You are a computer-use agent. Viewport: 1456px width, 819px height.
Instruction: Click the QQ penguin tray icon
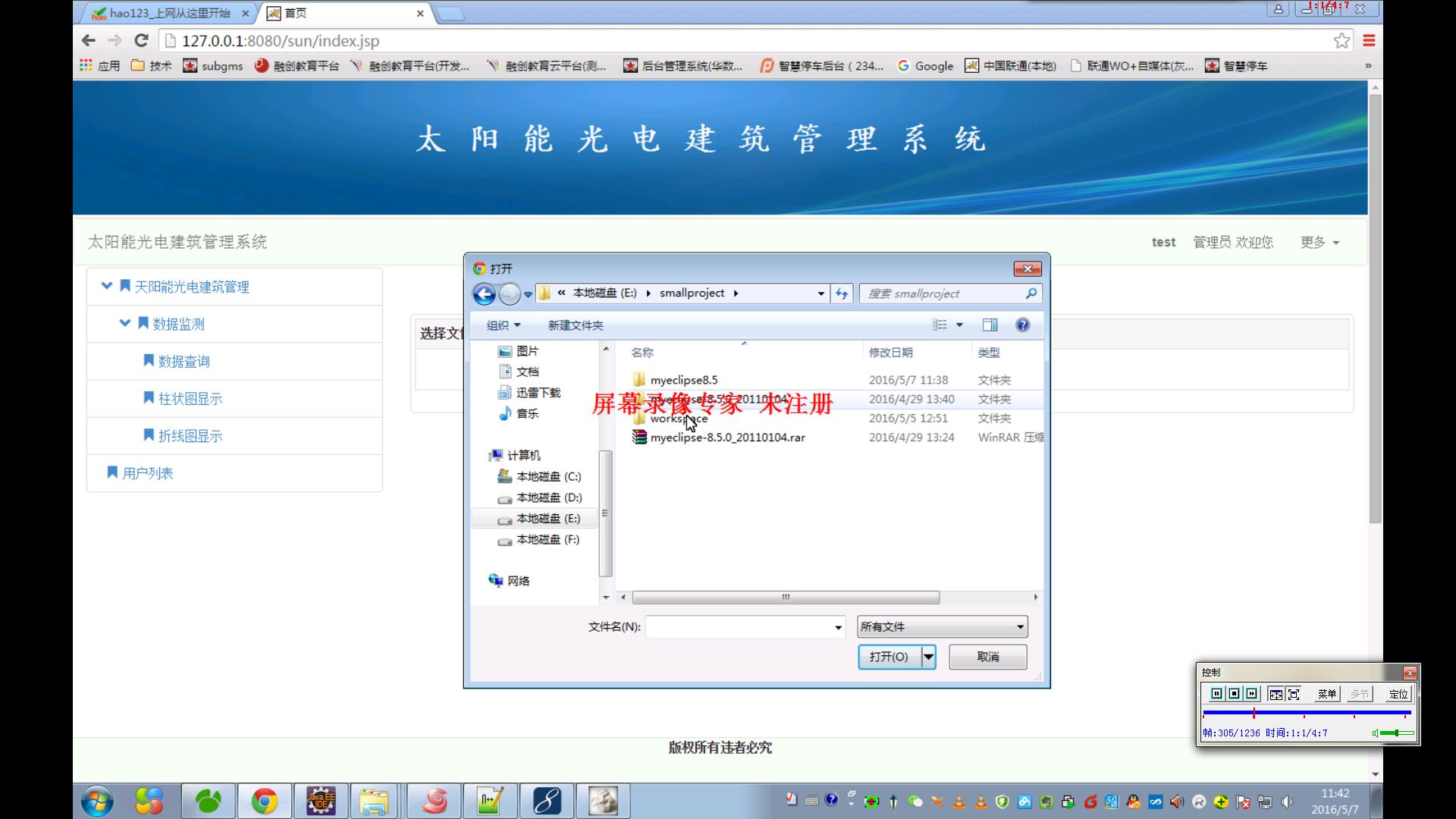tap(1134, 802)
